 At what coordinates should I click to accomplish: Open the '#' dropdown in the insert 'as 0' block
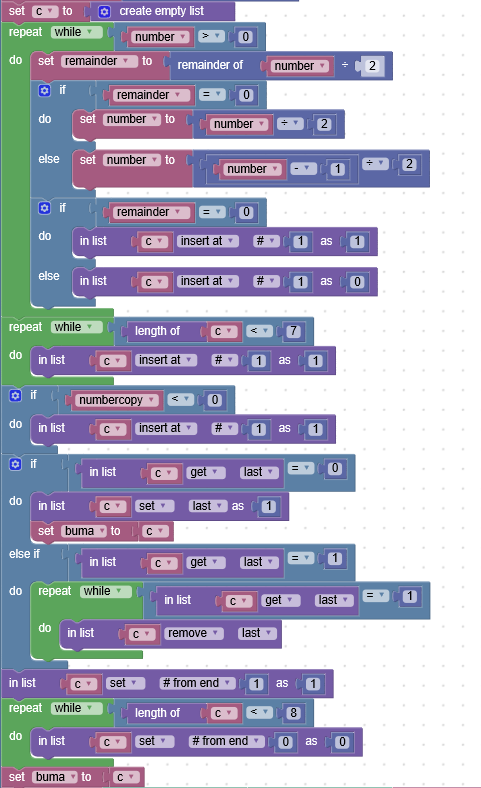pyautogui.click(x=266, y=281)
